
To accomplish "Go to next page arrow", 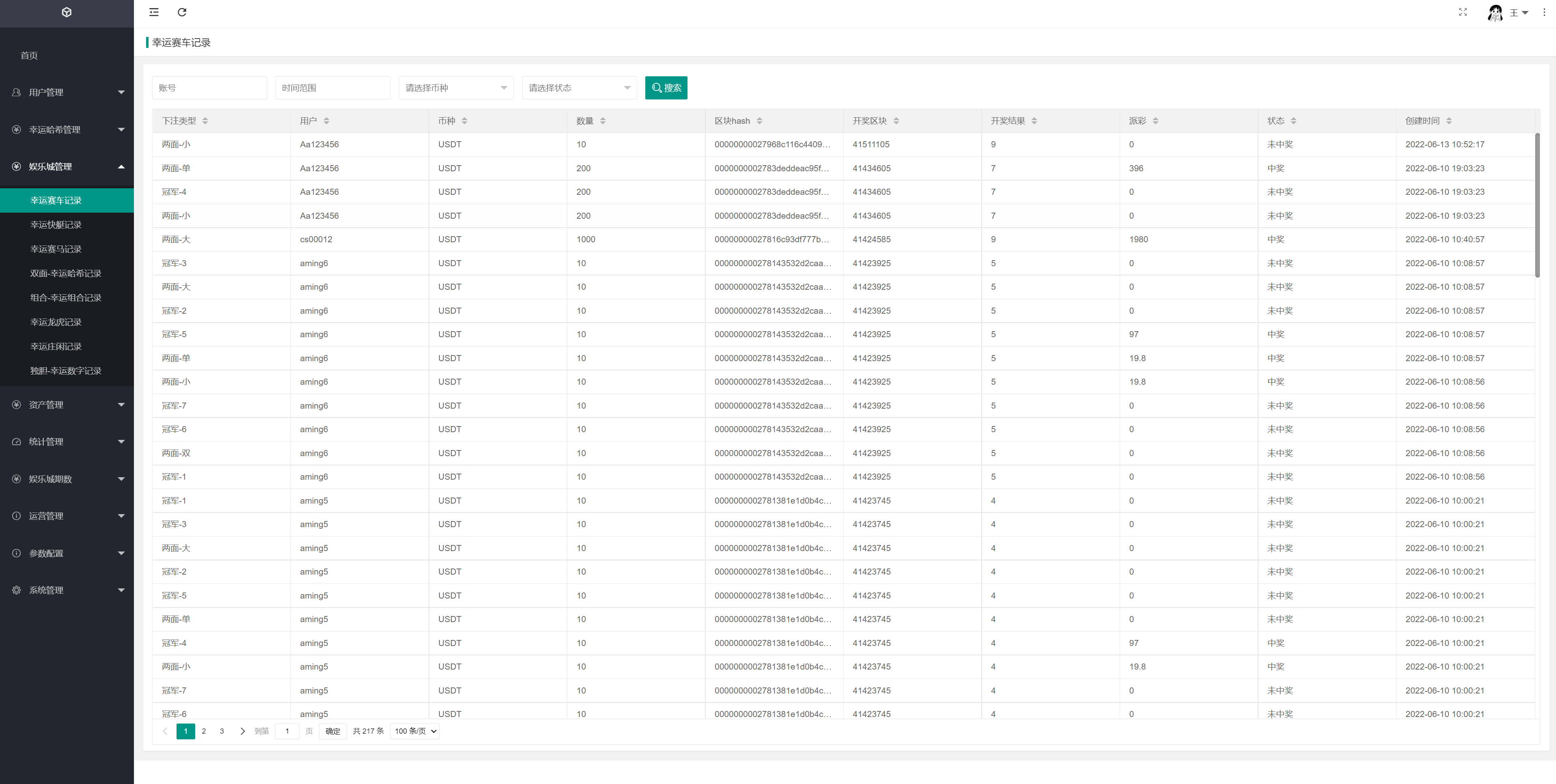I will click(x=242, y=731).
